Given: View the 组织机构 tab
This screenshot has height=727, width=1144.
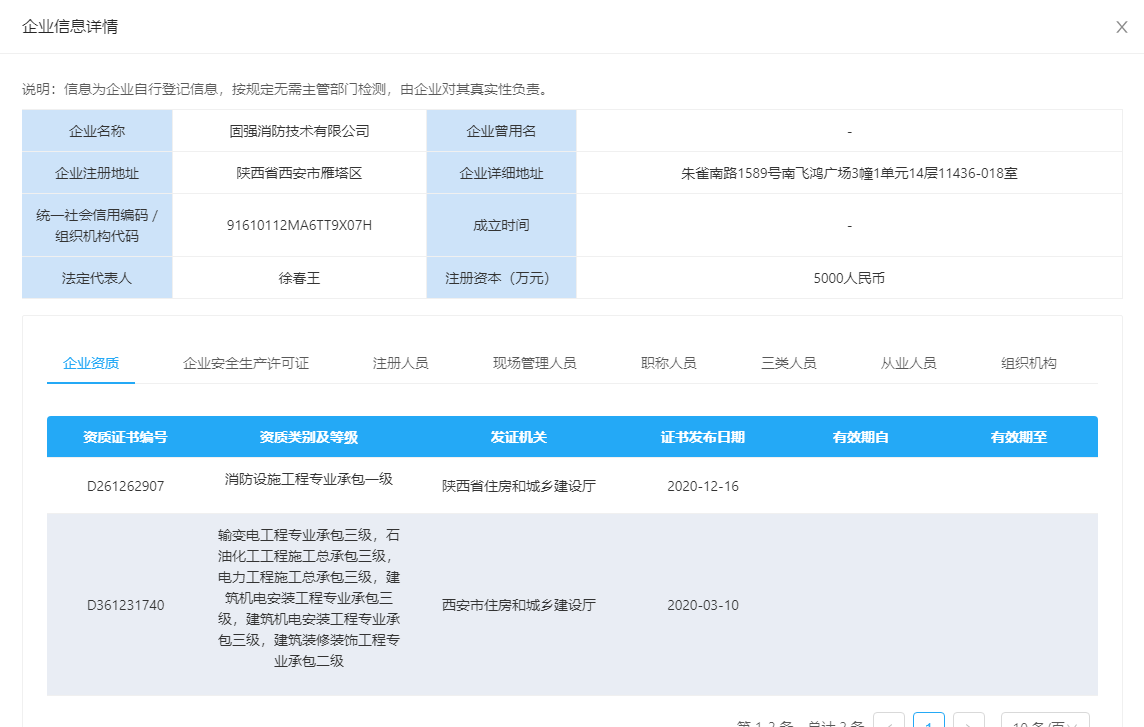Looking at the screenshot, I should (x=1029, y=363).
